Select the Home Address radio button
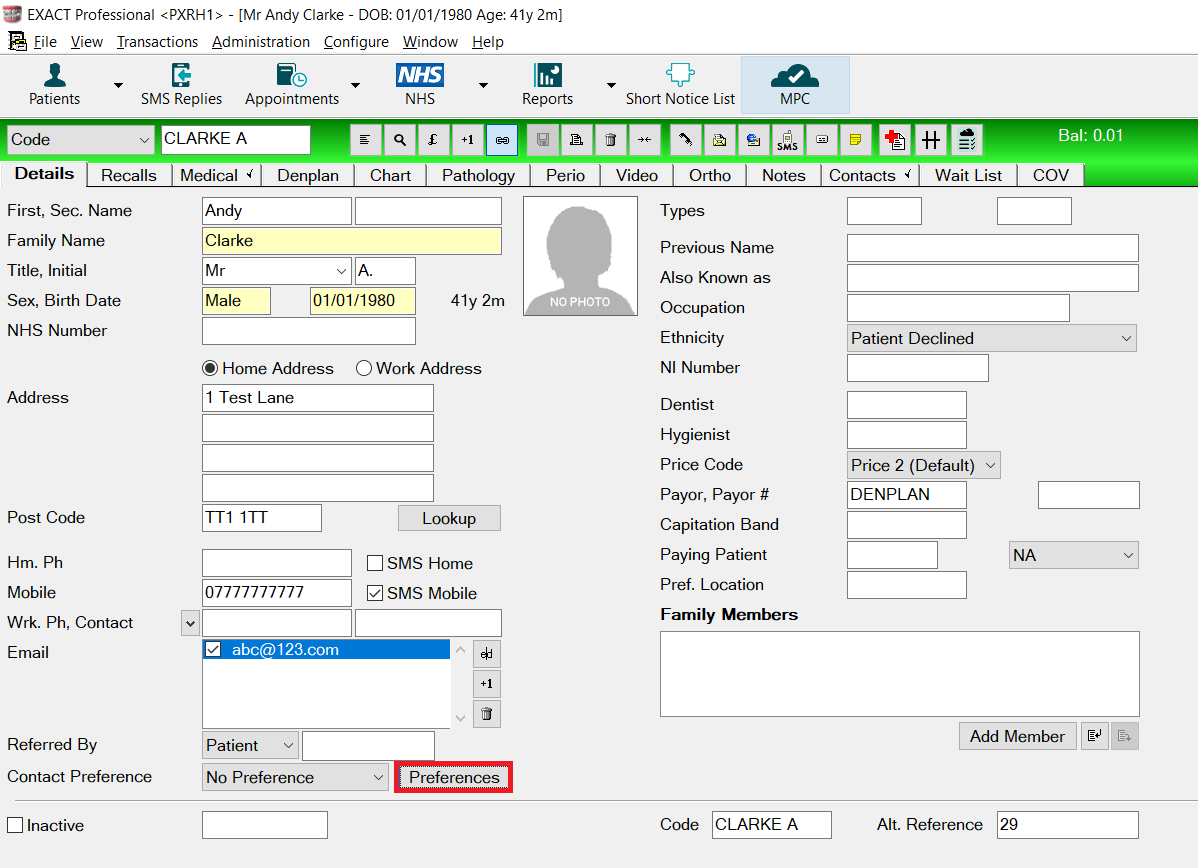The image size is (1198, 868). (x=210, y=368)
